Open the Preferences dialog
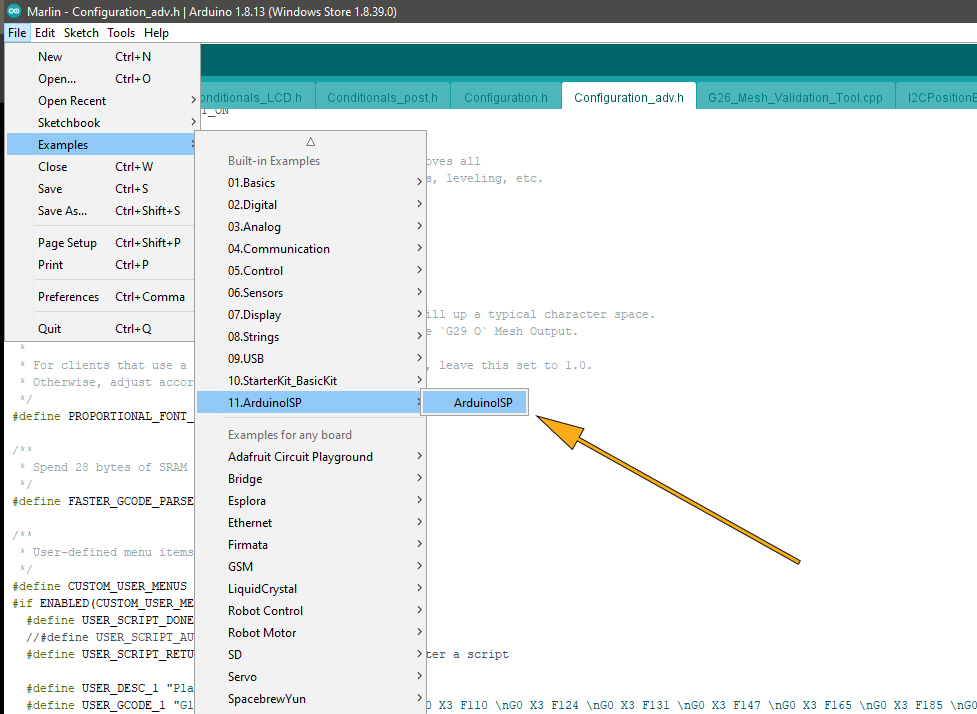 tap(68, 296)
